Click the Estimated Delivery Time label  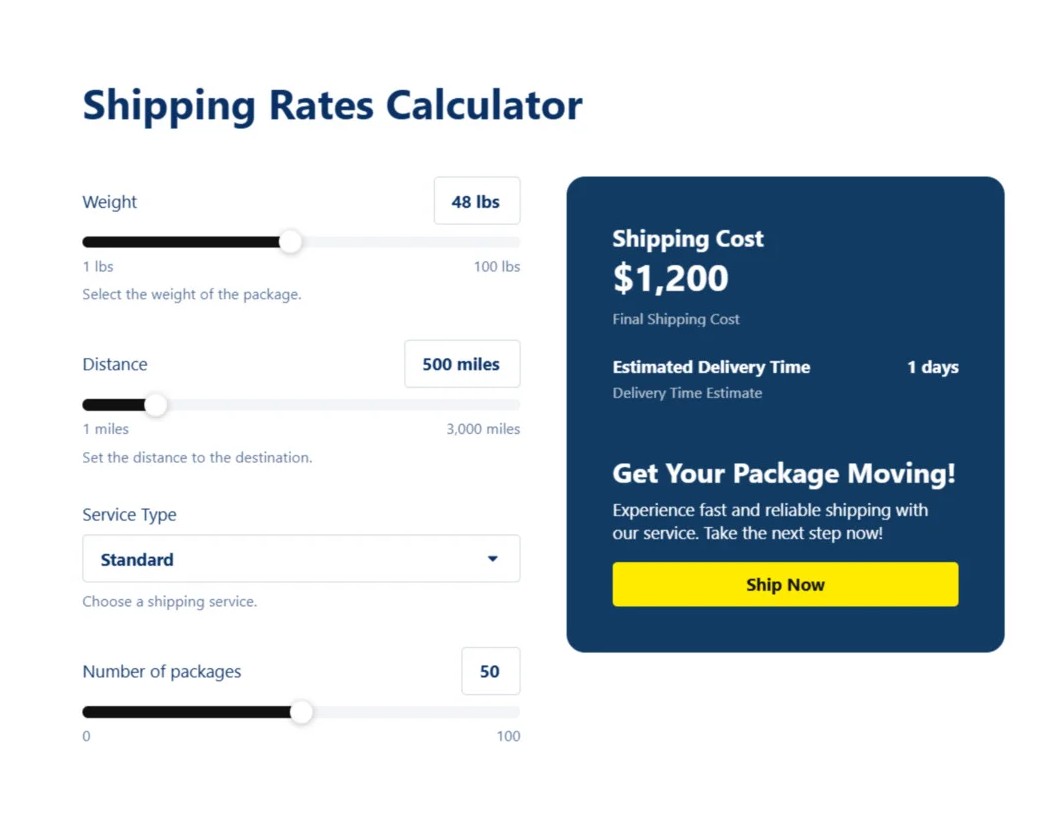(x=711, y=367)
